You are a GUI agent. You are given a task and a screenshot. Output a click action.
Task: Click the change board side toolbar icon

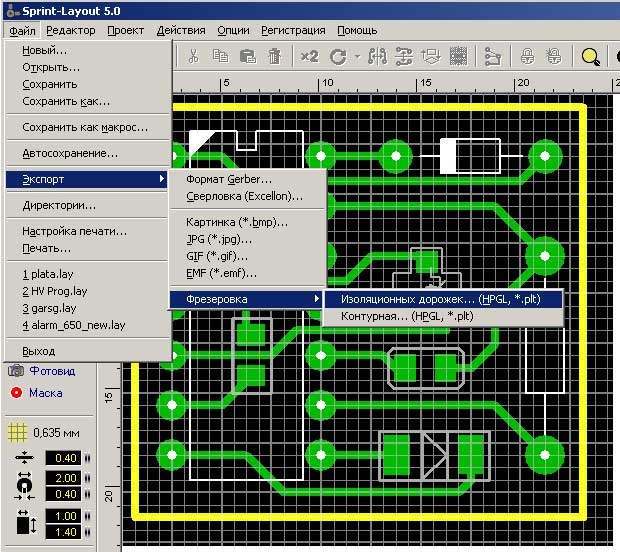coord(431,56)
